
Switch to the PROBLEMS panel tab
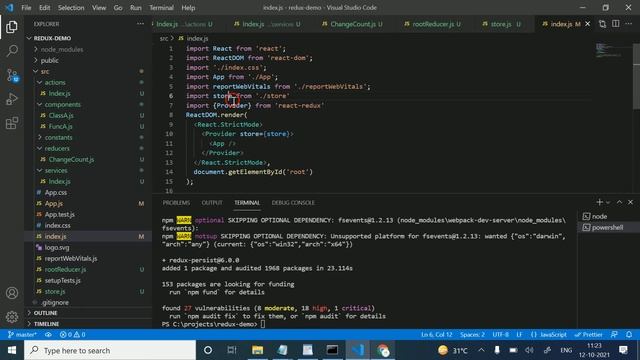(x=176, y=202)
